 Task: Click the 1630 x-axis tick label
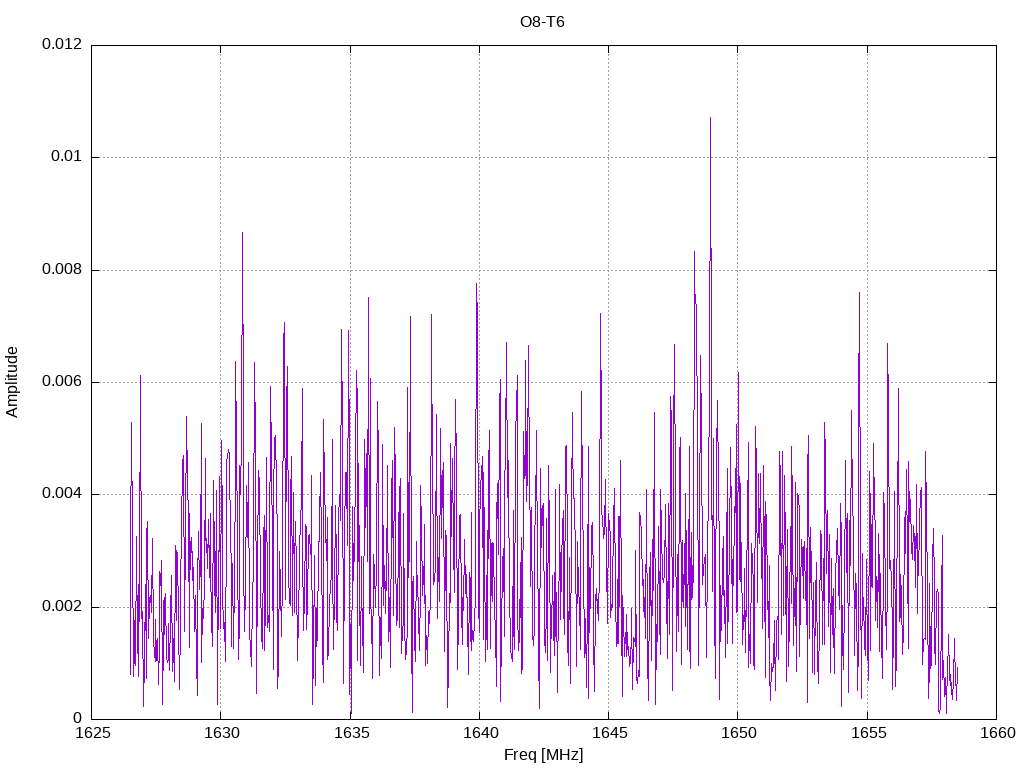tap(221, 733)
